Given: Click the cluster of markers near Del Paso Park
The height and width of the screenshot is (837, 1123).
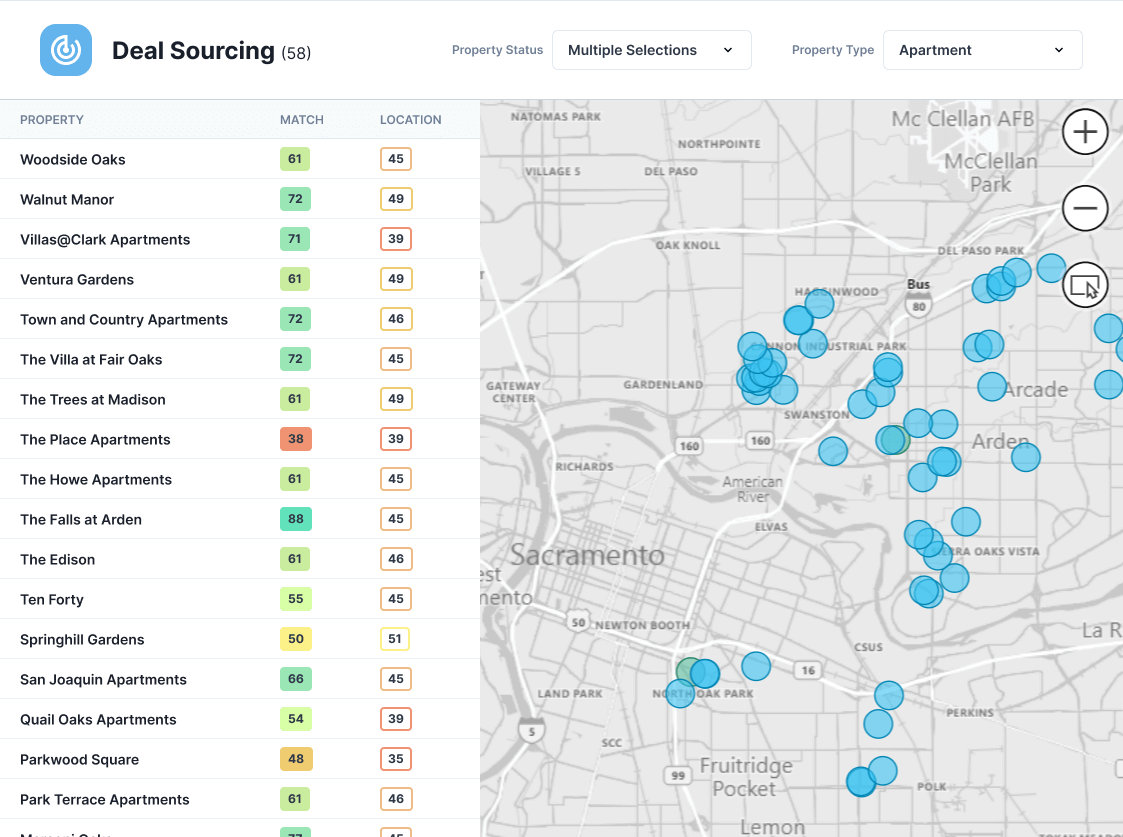Looking at the screenshot, I should pyautogui.click(x=1000, y=282).
